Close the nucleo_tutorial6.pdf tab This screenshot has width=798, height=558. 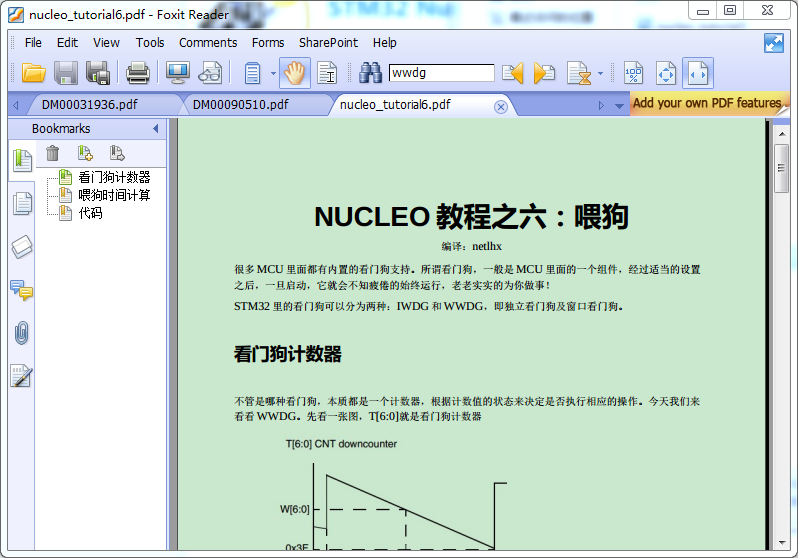pyautogui.click(x=501, y=106)
